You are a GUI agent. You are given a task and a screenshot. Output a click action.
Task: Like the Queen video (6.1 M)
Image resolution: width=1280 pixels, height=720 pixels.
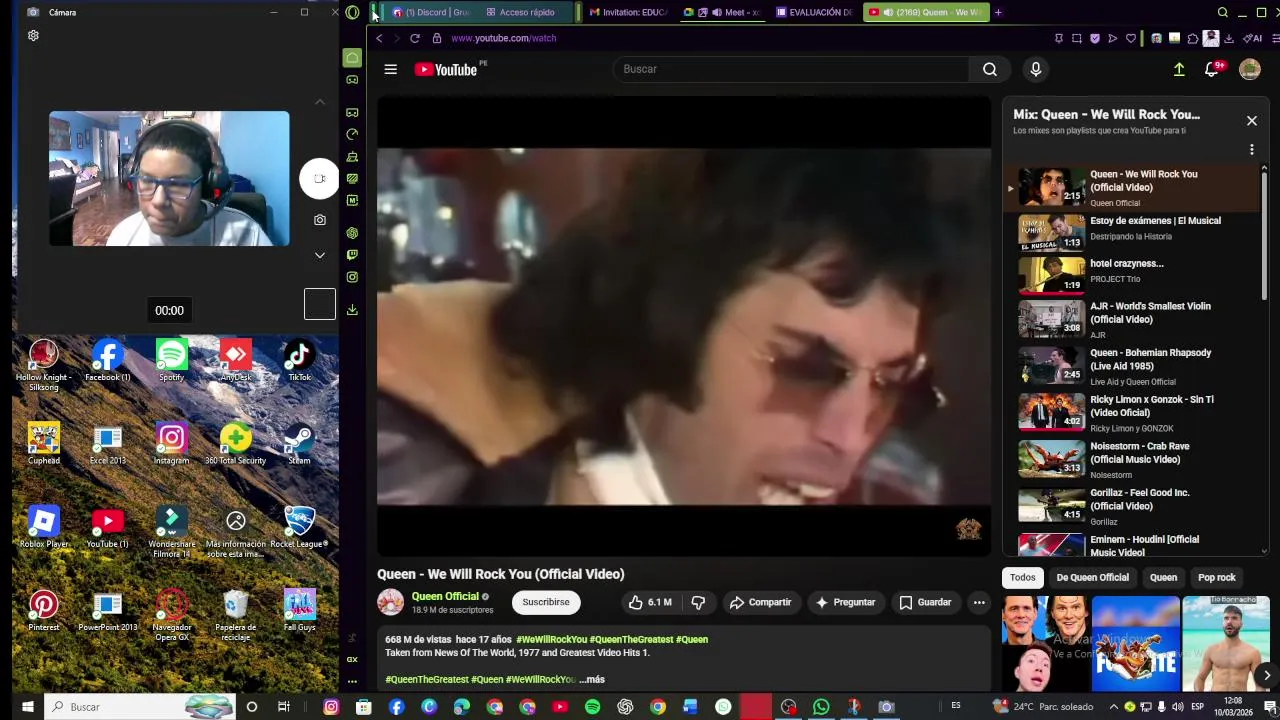click(x=649, y=602)
